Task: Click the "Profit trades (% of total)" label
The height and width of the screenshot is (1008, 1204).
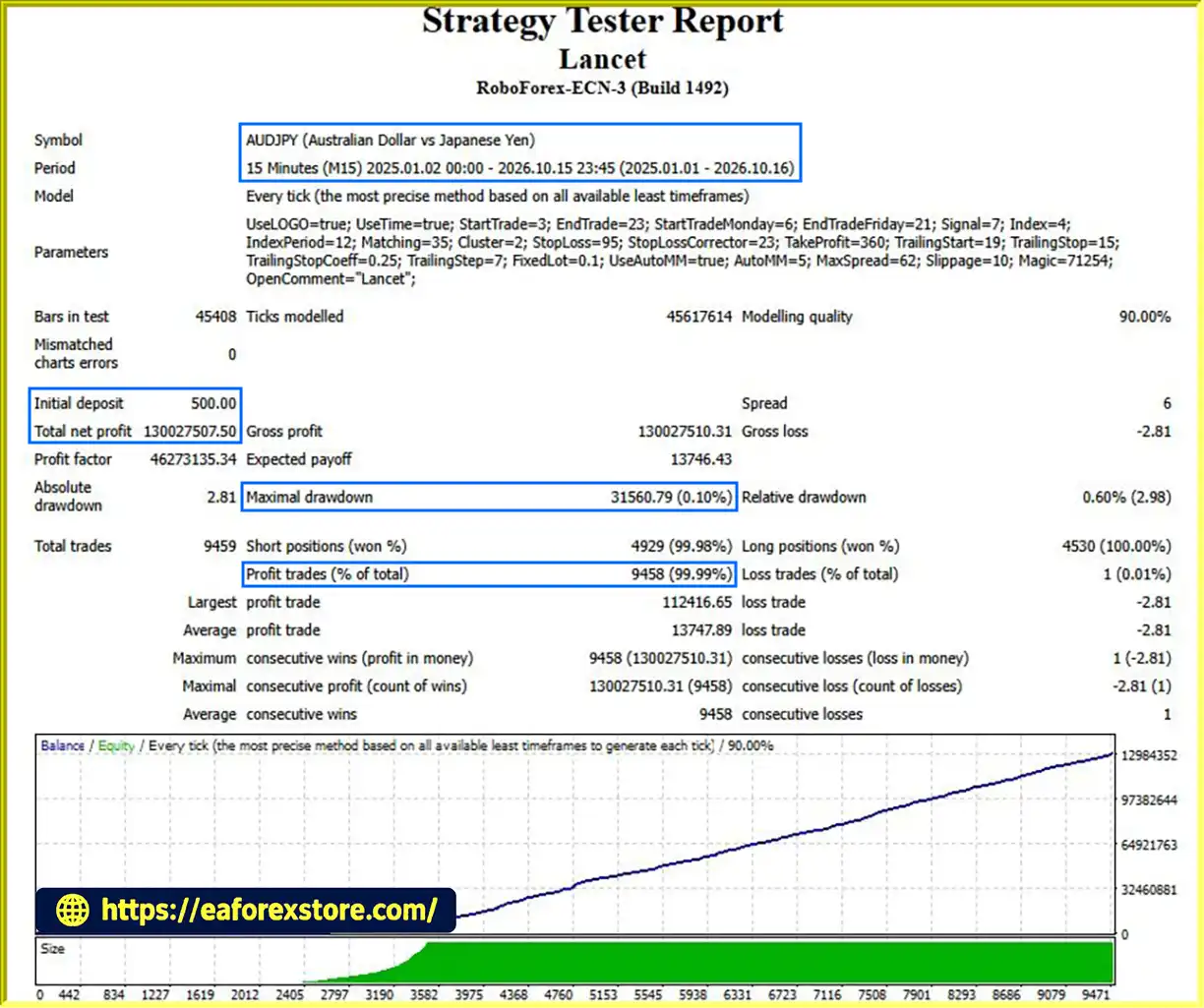Action: coord(328,573)
